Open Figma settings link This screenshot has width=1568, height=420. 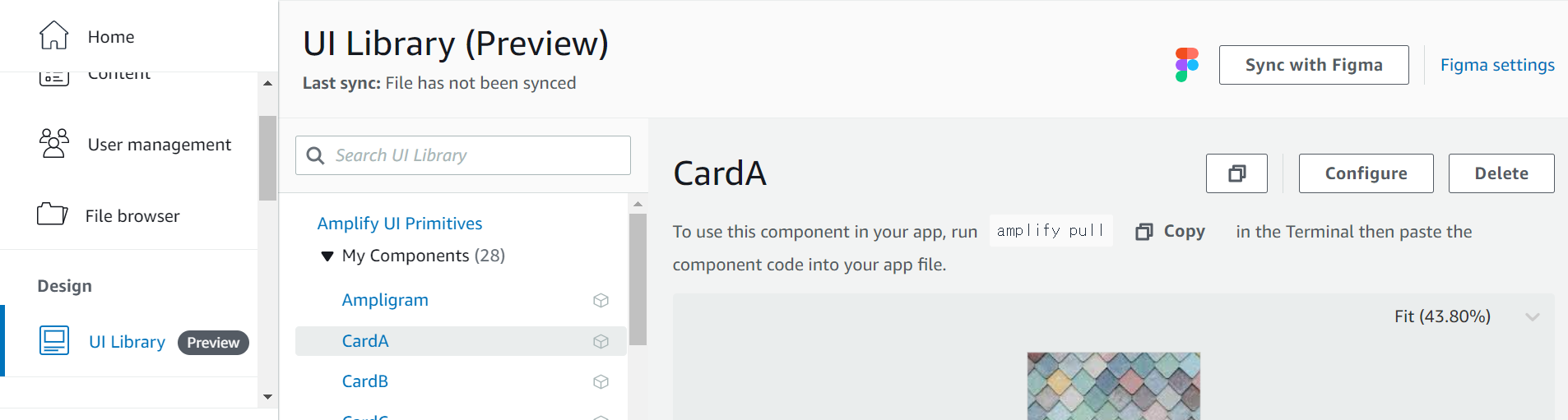pyautogui.click(x=1497, y=65)
